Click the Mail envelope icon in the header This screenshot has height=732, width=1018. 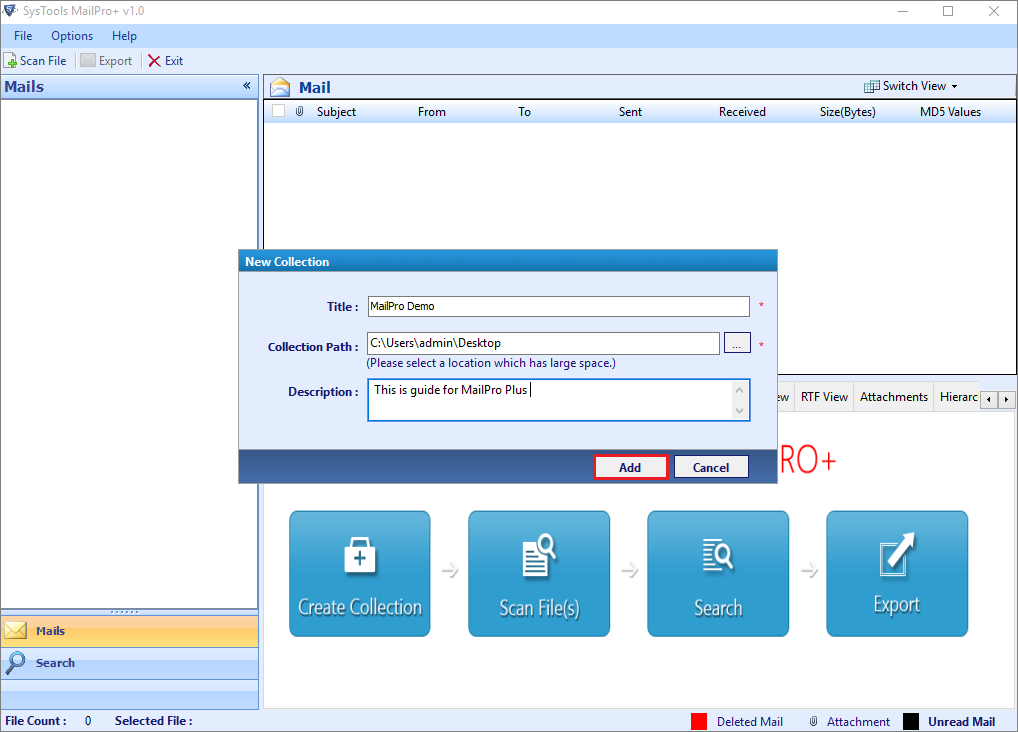[279, 87]
